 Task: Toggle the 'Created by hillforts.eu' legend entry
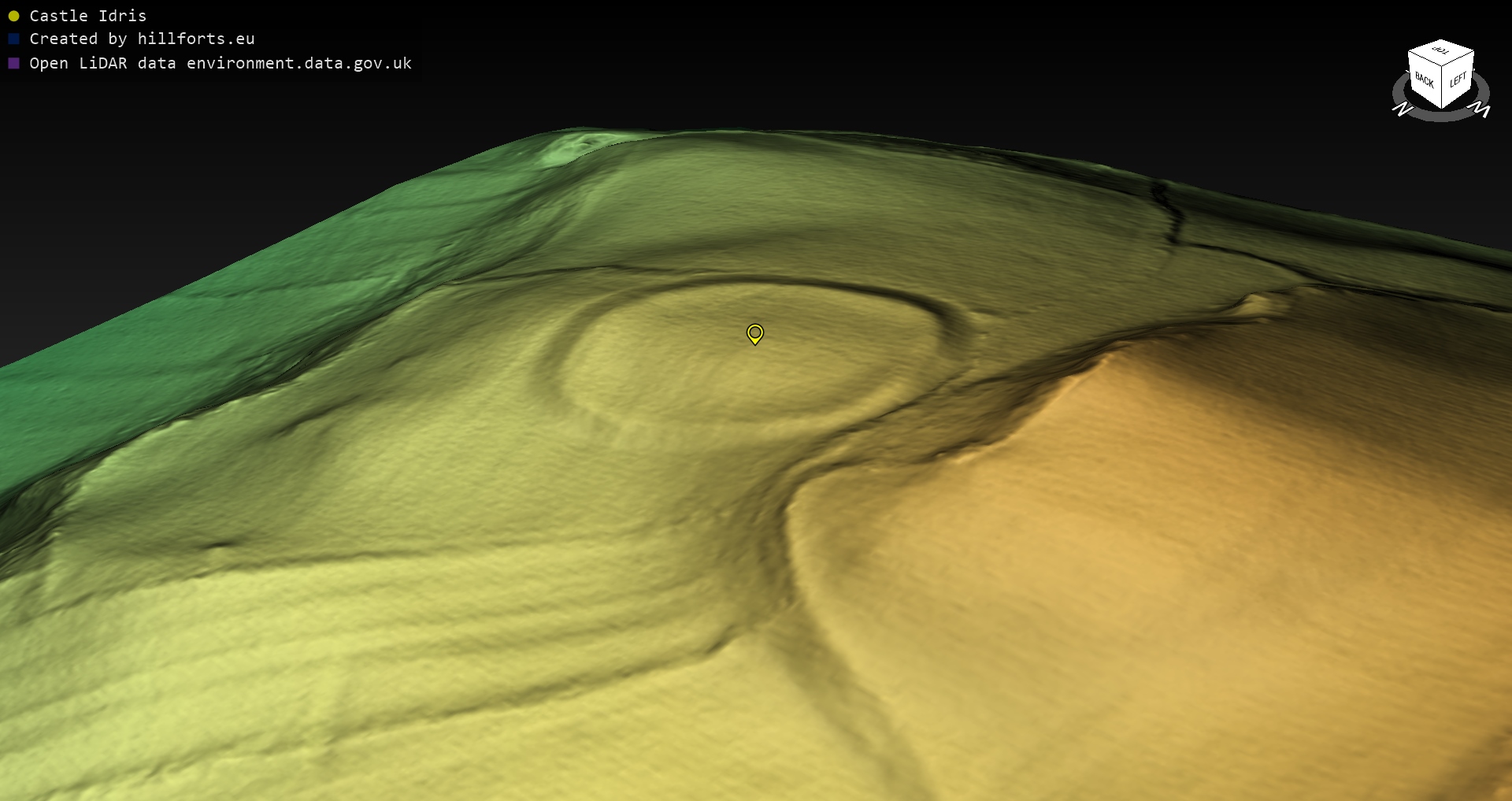click(142, 39)
